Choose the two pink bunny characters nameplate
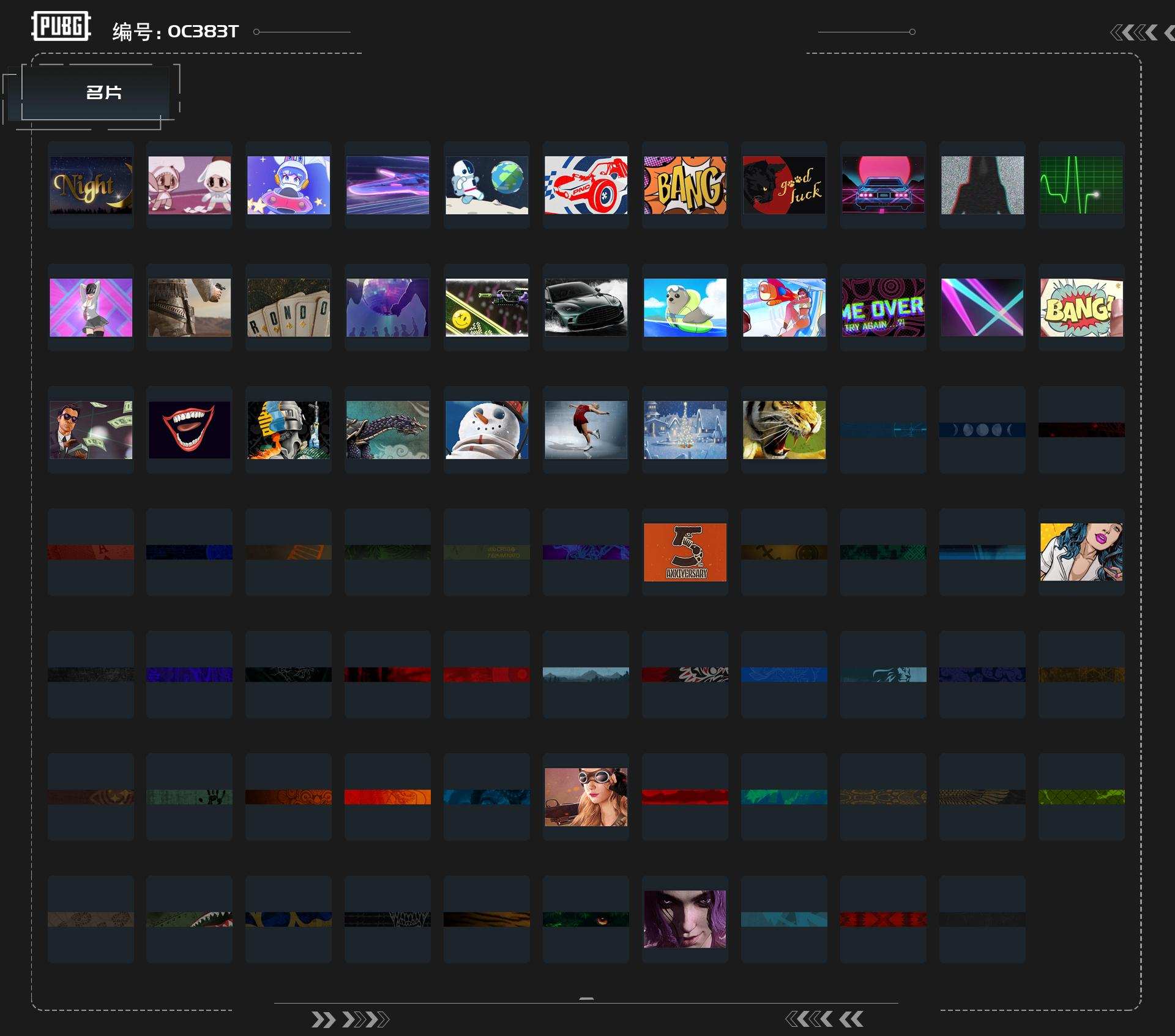The image size is (1175, 1036). 190,185
